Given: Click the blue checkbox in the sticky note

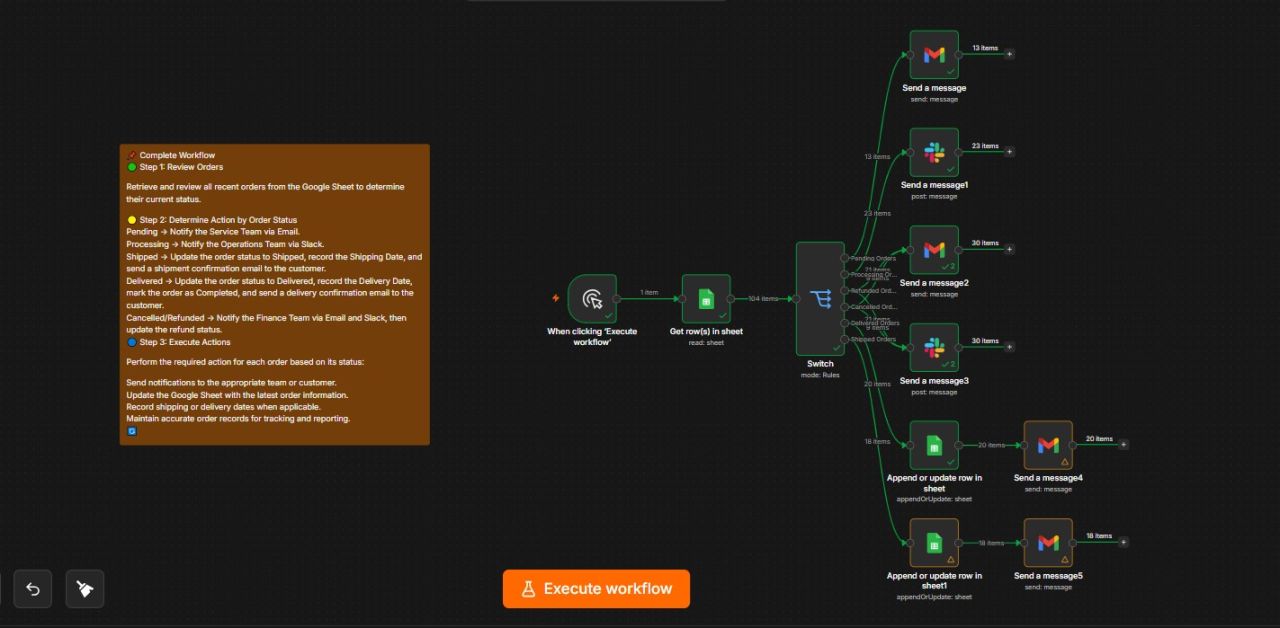Looking at the screenshot, I should [x=131, y=431].
